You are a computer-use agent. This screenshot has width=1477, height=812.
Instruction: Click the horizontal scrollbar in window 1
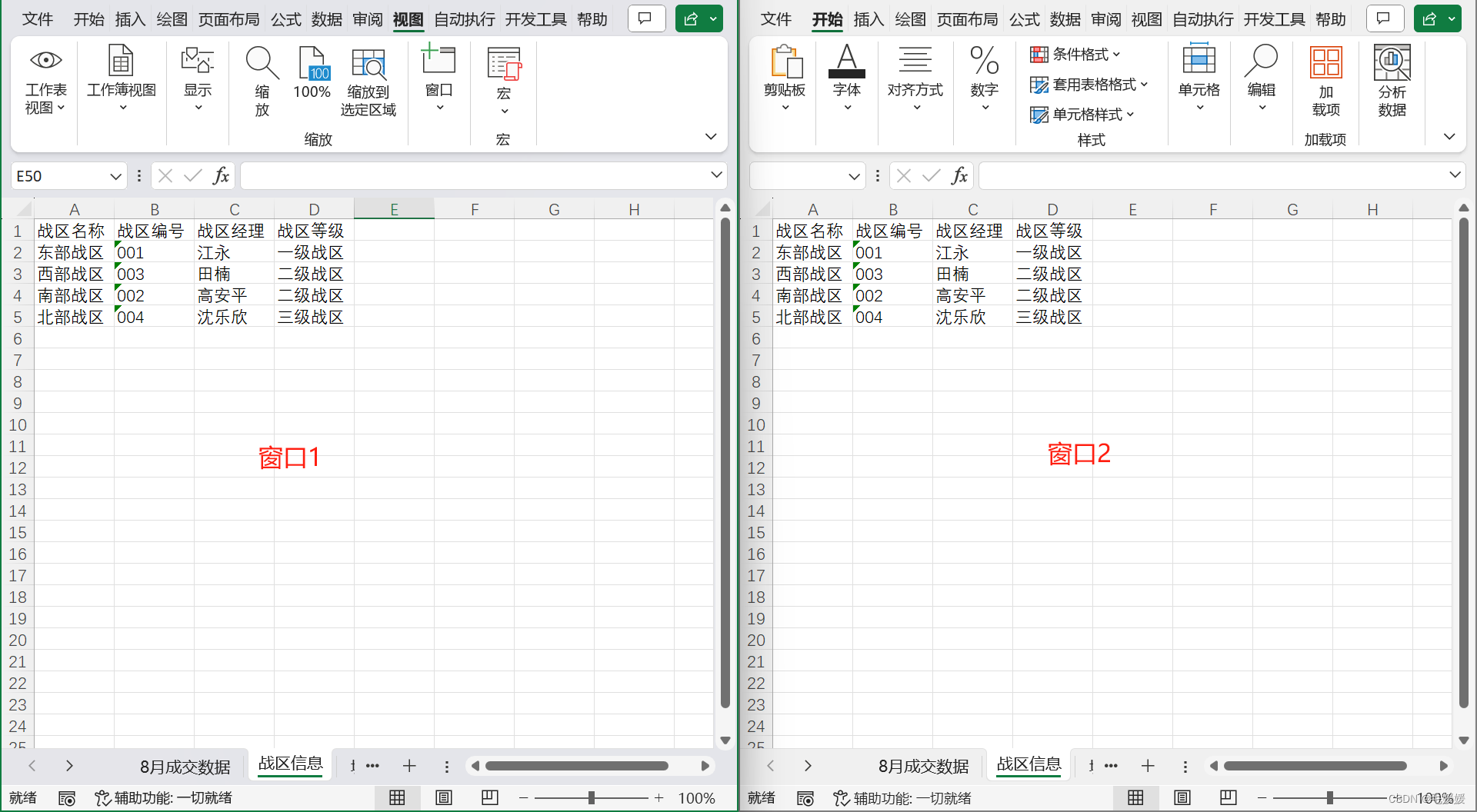coord(577,766)
